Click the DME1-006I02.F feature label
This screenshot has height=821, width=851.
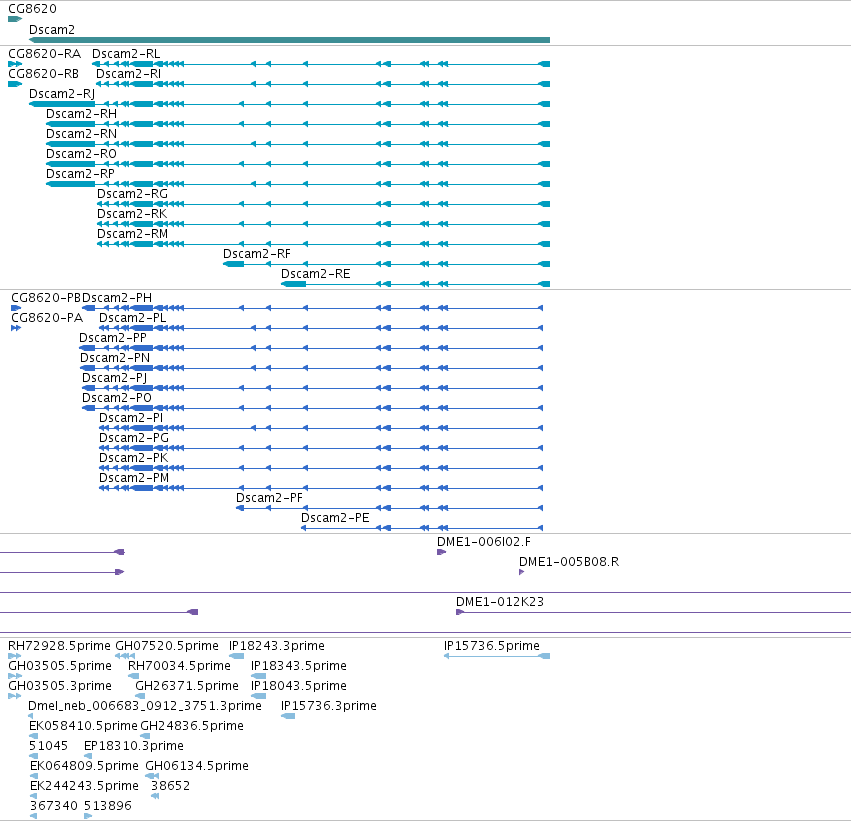pyautogui.click(x=484, y=542)
